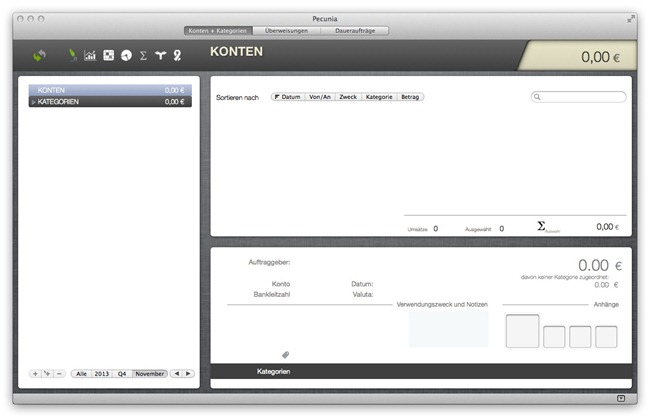Sort transactions by Betrag

410,97
